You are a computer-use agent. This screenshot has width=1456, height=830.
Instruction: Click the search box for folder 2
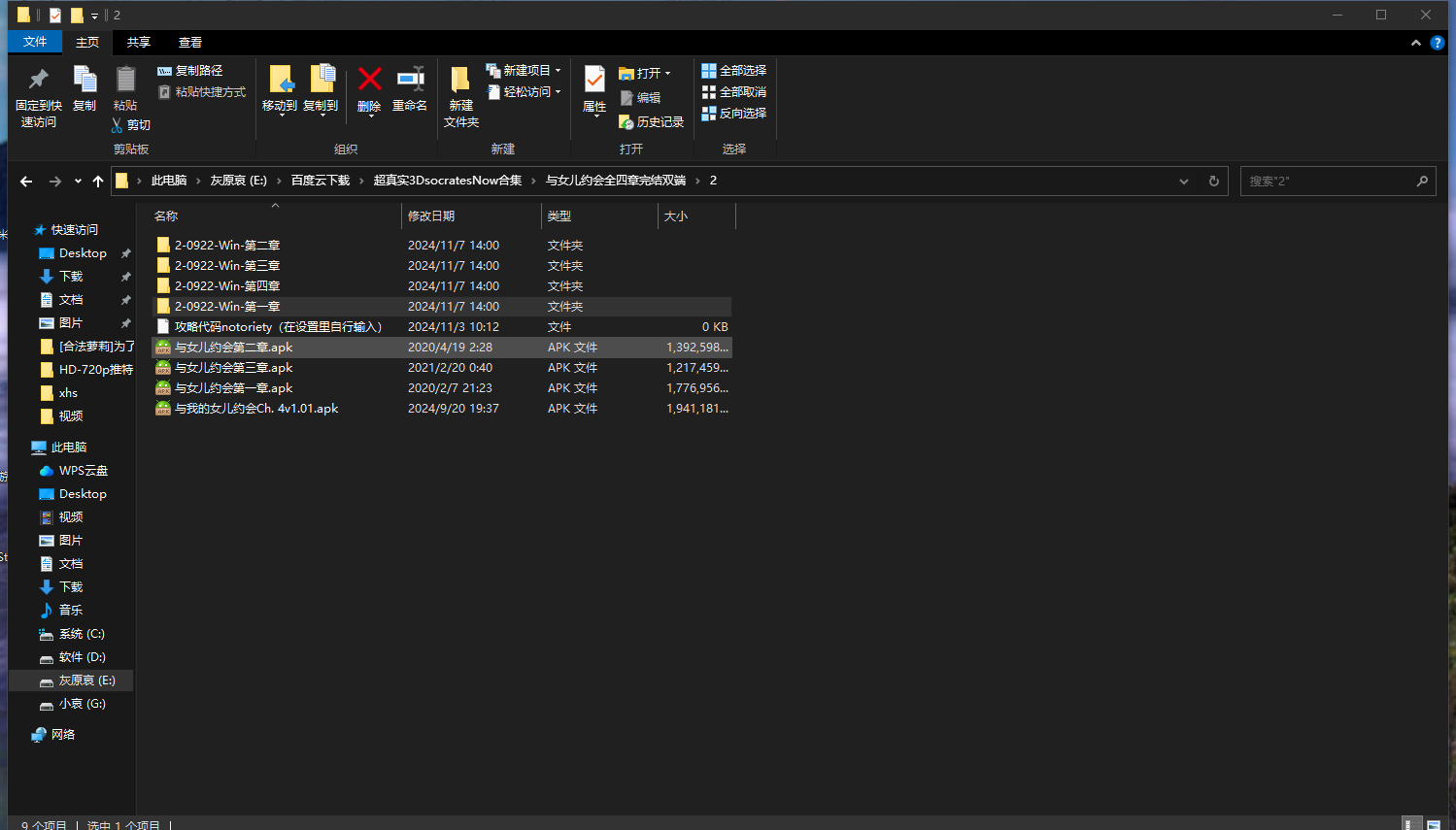pos(1337,182)
